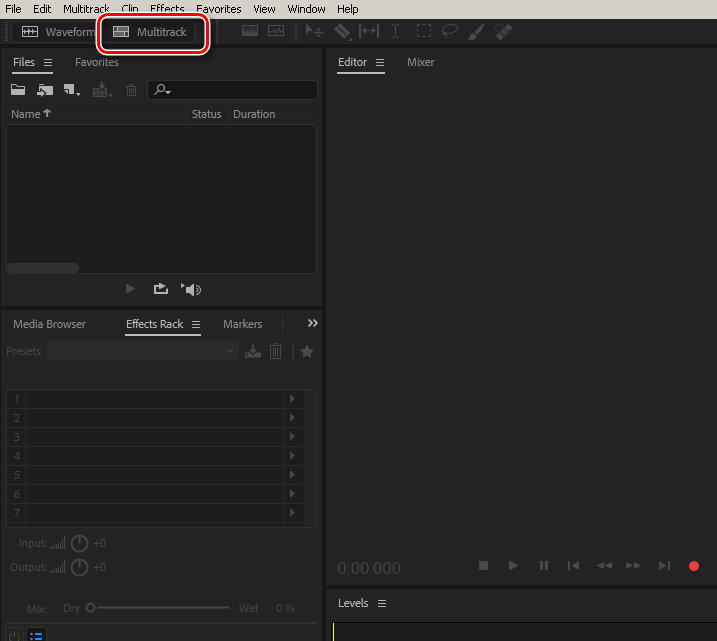The height and width of the screenshot is (641, 717).
Task: Sort files by Status column
Action: (x=206, y=114)
